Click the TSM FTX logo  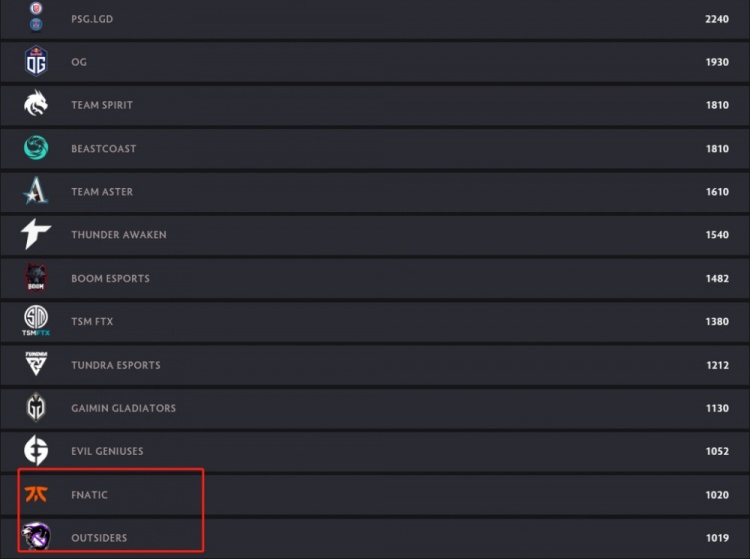(36, 320)
